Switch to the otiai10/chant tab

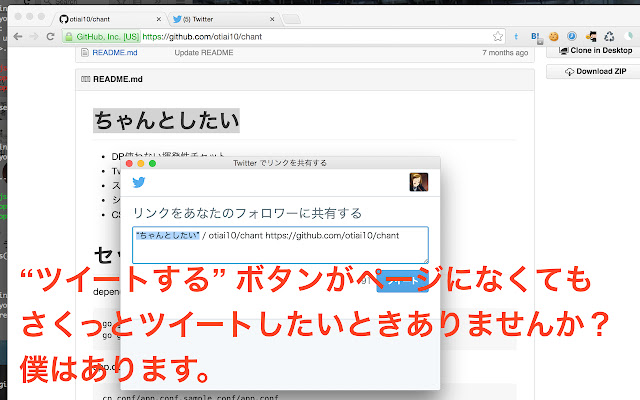tap(110, 19)
